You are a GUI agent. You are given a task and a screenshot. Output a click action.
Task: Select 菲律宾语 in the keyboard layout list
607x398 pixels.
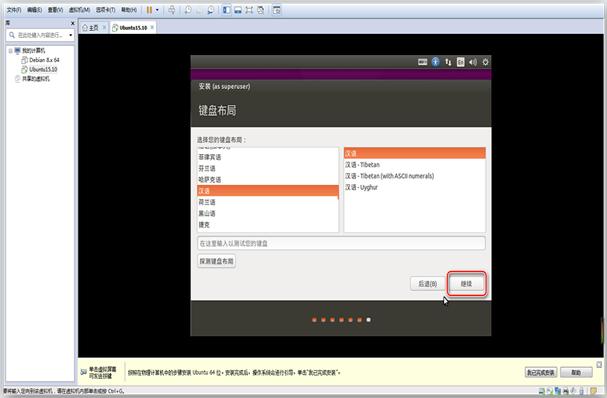click(x=267, y=157)
